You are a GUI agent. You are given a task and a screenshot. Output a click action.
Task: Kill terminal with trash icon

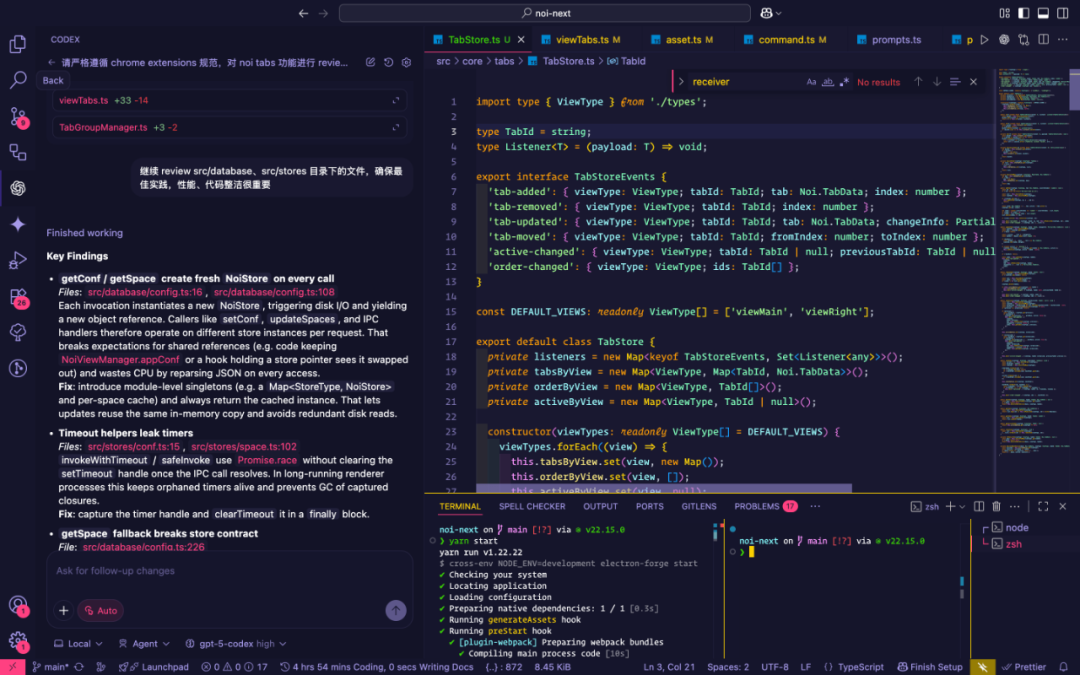click(x=996, y=506)
